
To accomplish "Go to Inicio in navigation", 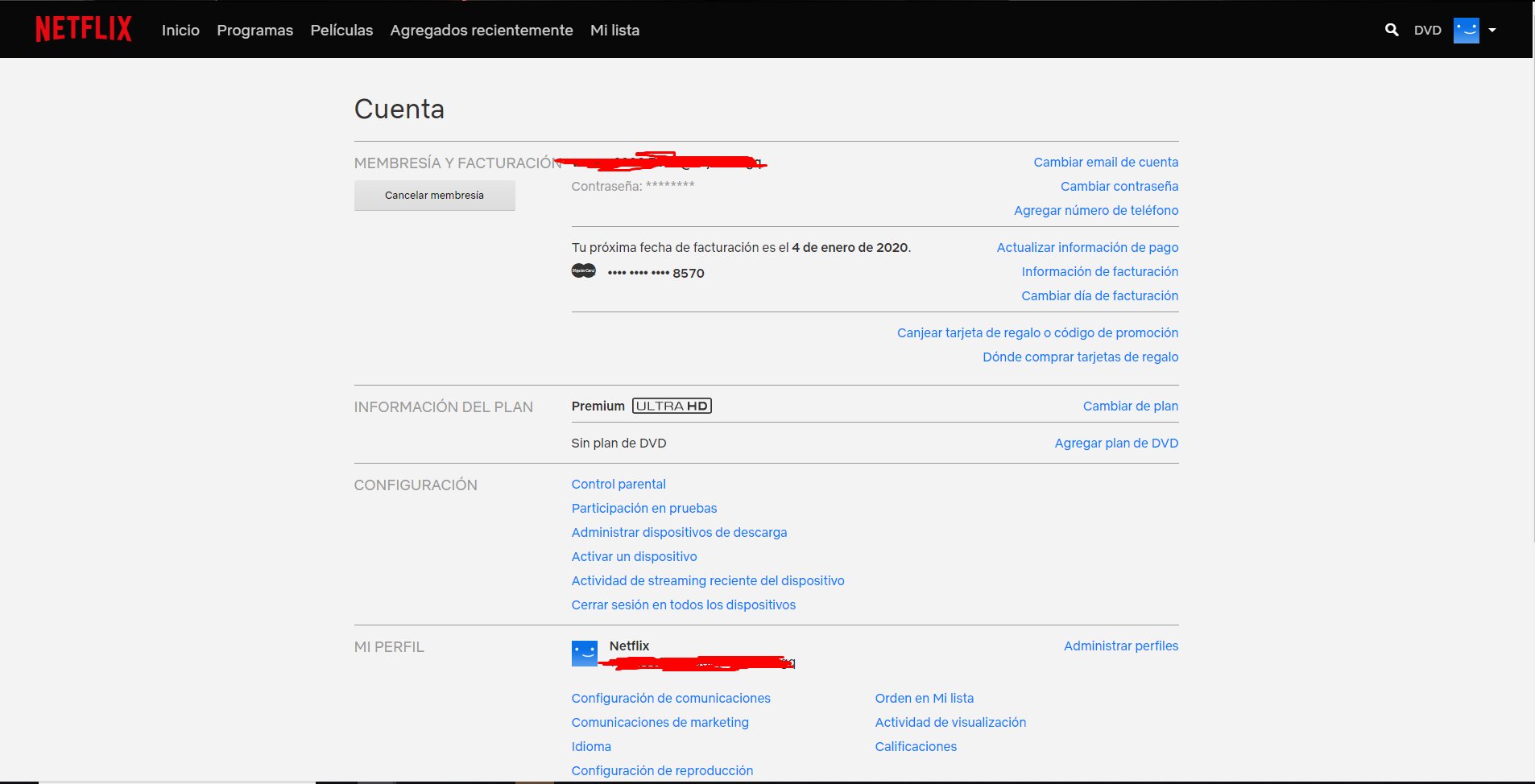I will pos(180,30).
